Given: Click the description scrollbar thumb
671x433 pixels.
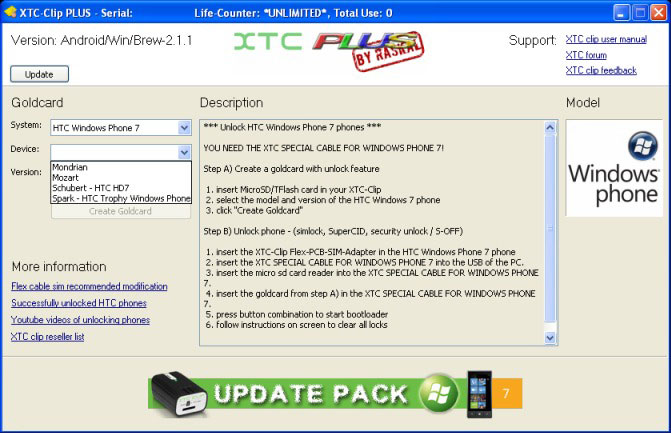Looking at the screenshot, I should [x=550, y=228].
